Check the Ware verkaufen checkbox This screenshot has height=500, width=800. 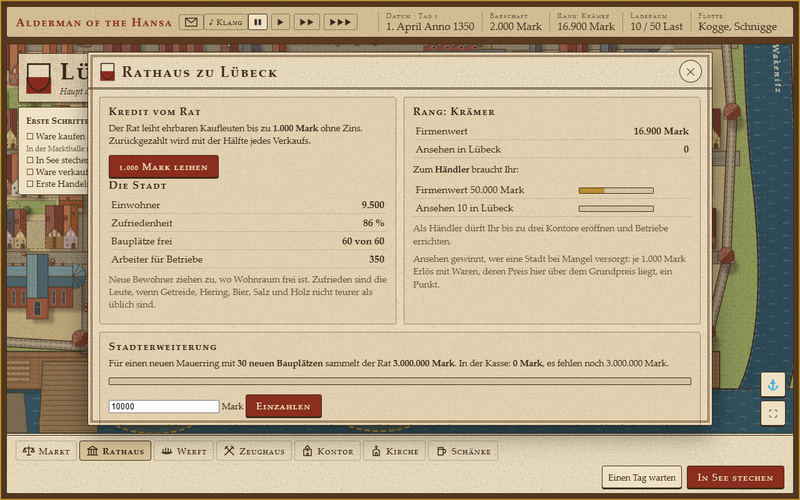point(30,172)
